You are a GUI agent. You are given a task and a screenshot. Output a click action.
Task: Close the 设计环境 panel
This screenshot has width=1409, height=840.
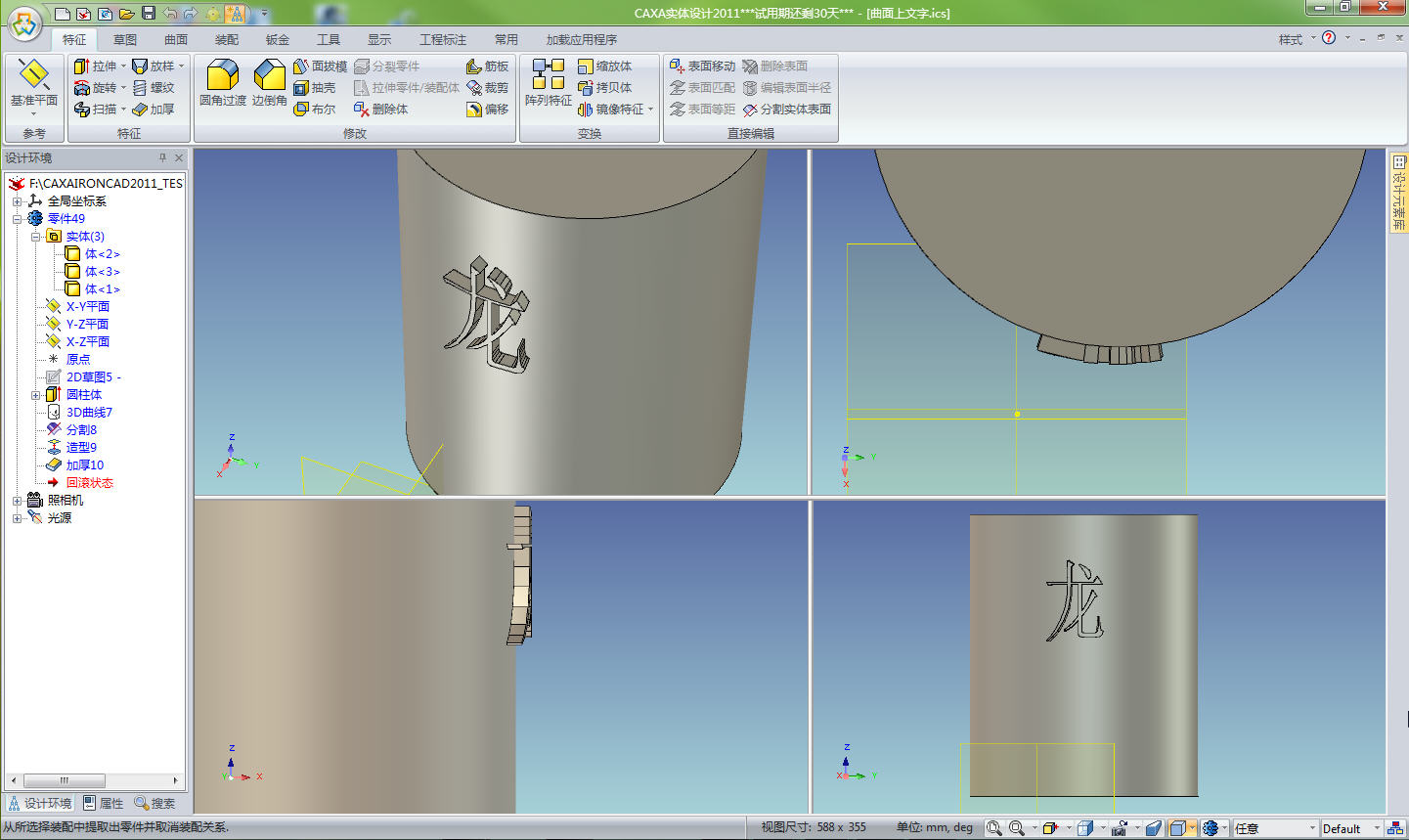179,157
